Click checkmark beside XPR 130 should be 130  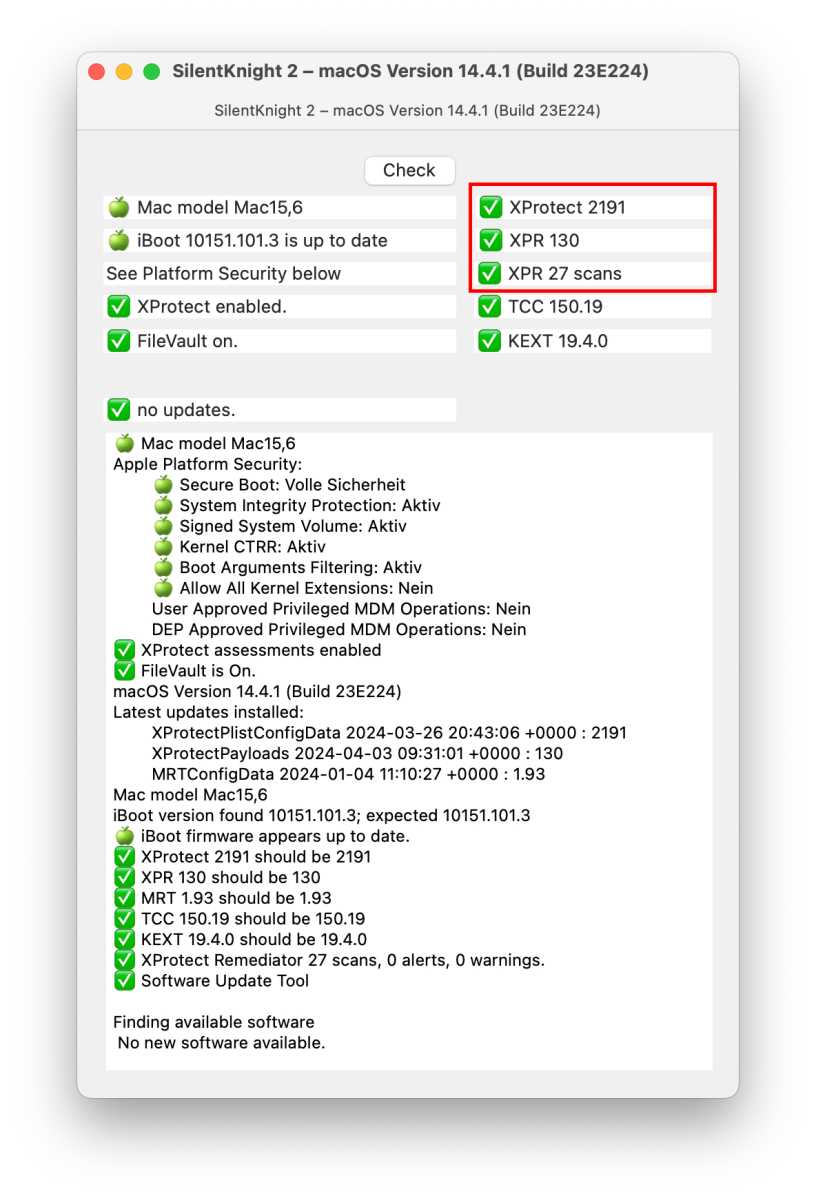pos(124,878)
